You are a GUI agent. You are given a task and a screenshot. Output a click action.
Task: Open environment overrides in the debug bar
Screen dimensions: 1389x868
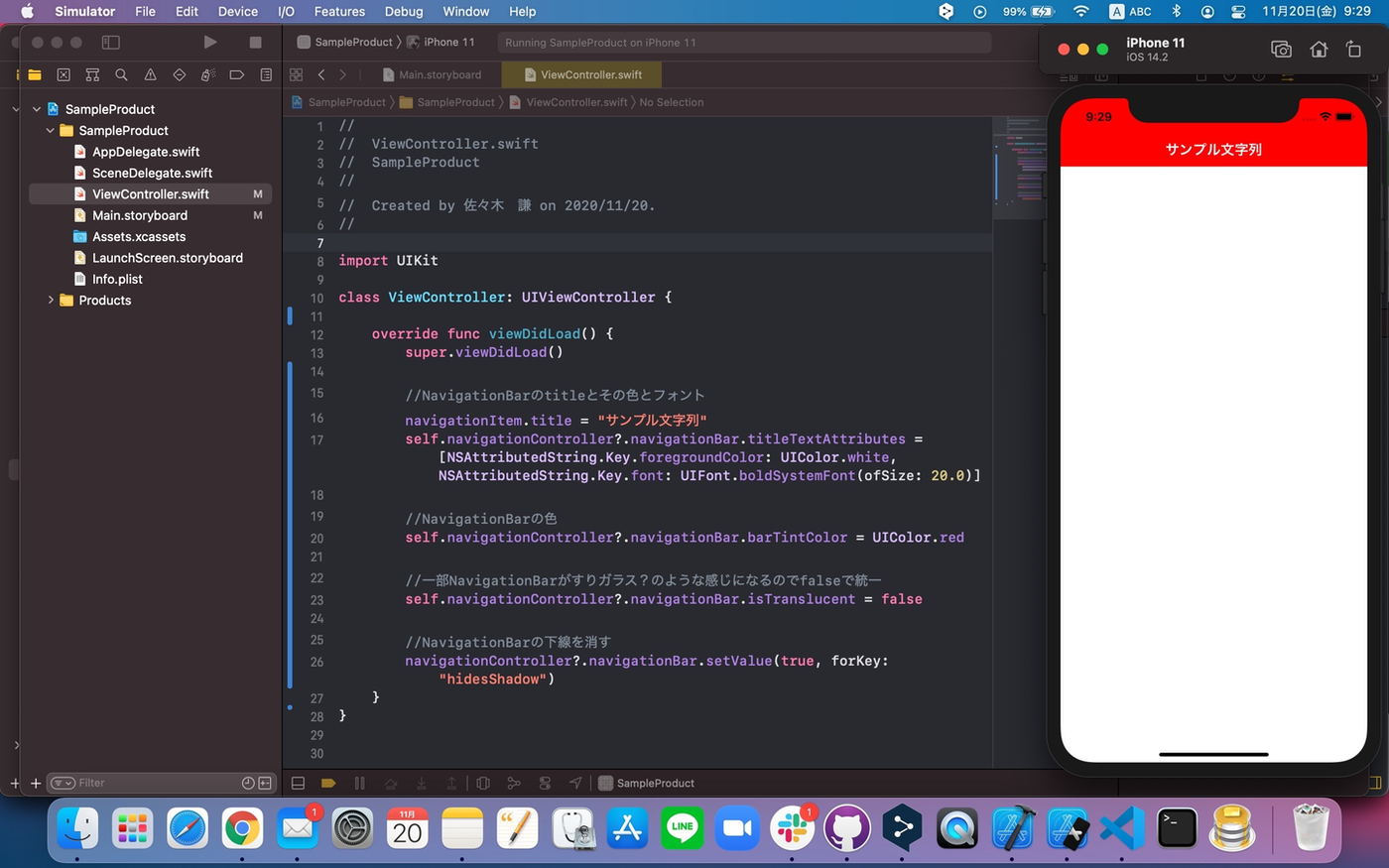click(545, 783)
